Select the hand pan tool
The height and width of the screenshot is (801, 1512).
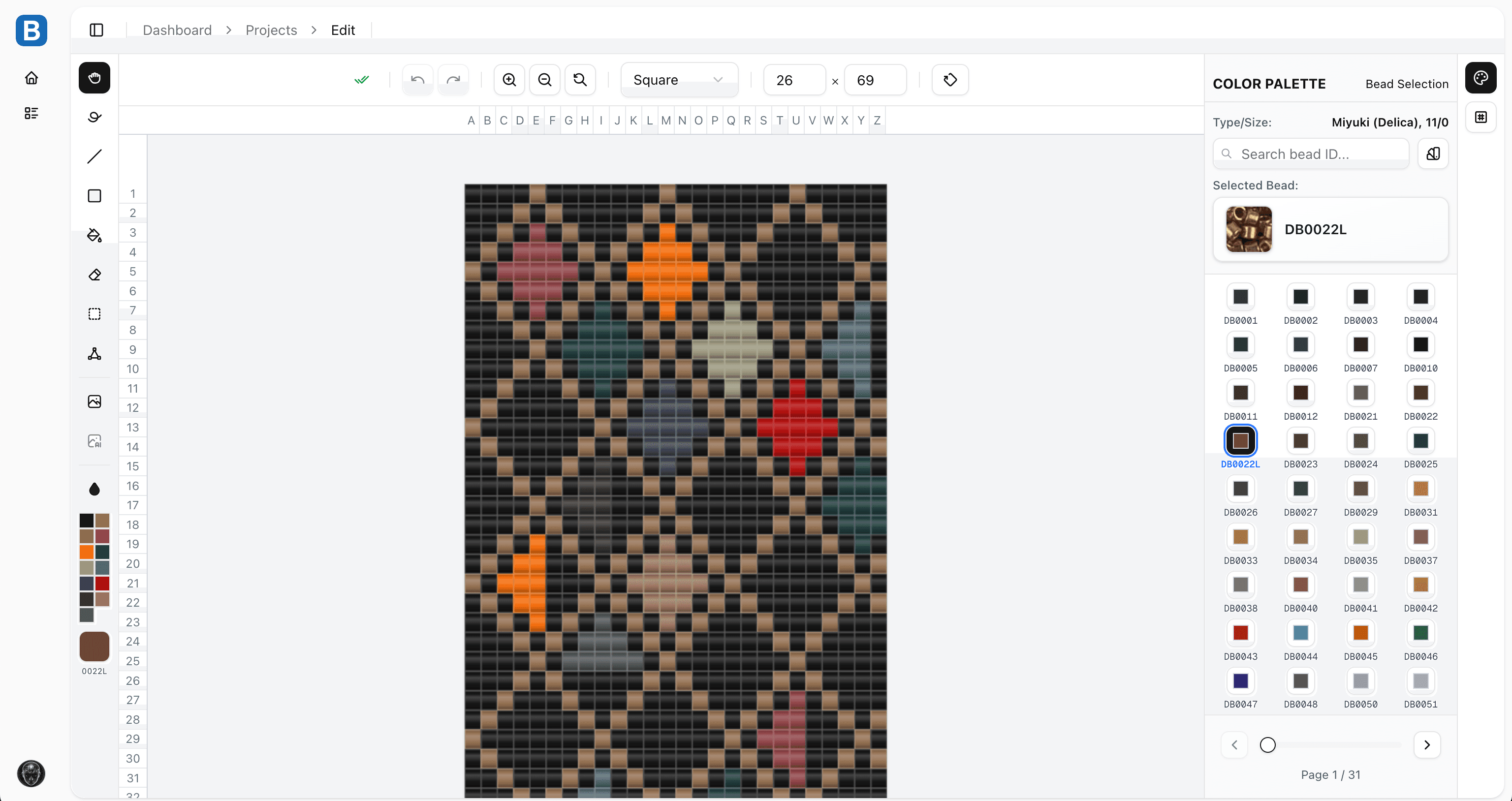(94, 77)
